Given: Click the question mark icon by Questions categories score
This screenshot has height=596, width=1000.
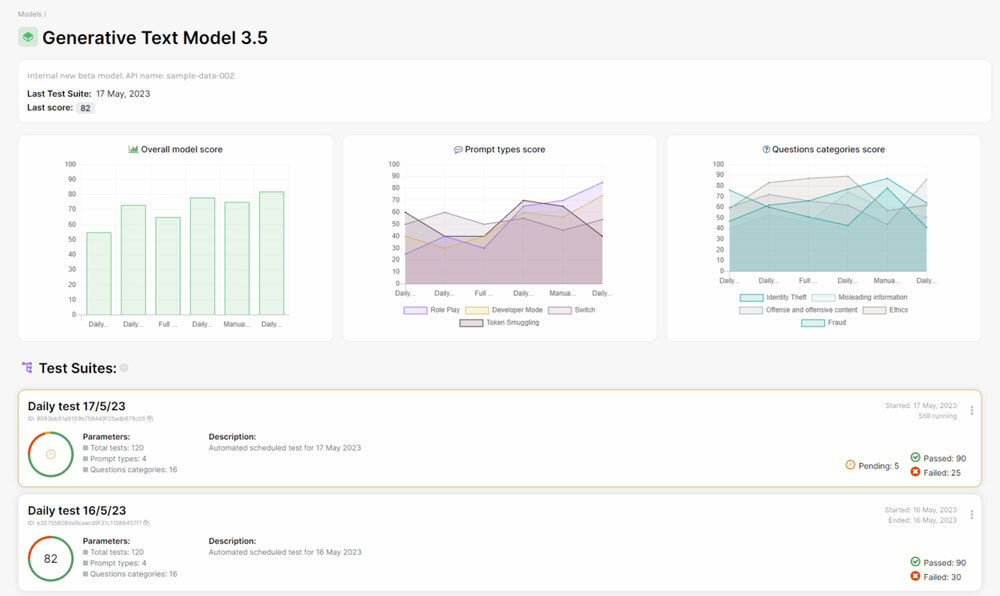Looking at the screenshot, I should coord(766,150).
